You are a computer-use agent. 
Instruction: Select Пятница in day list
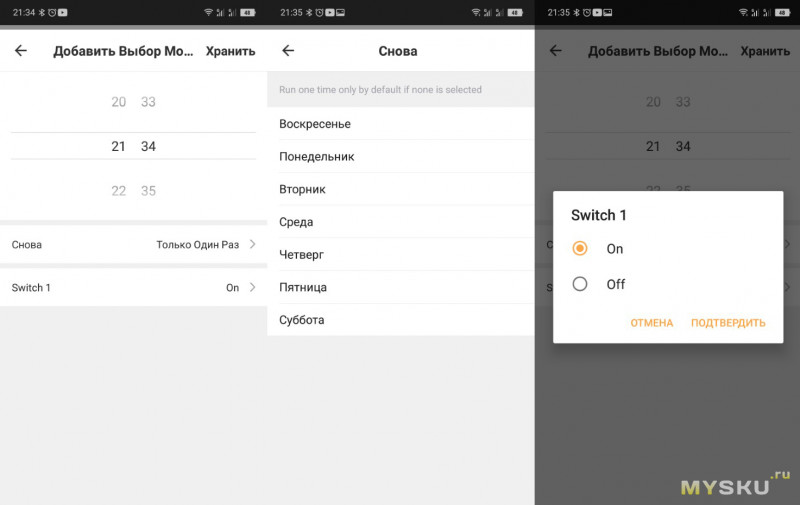point(401,287)
